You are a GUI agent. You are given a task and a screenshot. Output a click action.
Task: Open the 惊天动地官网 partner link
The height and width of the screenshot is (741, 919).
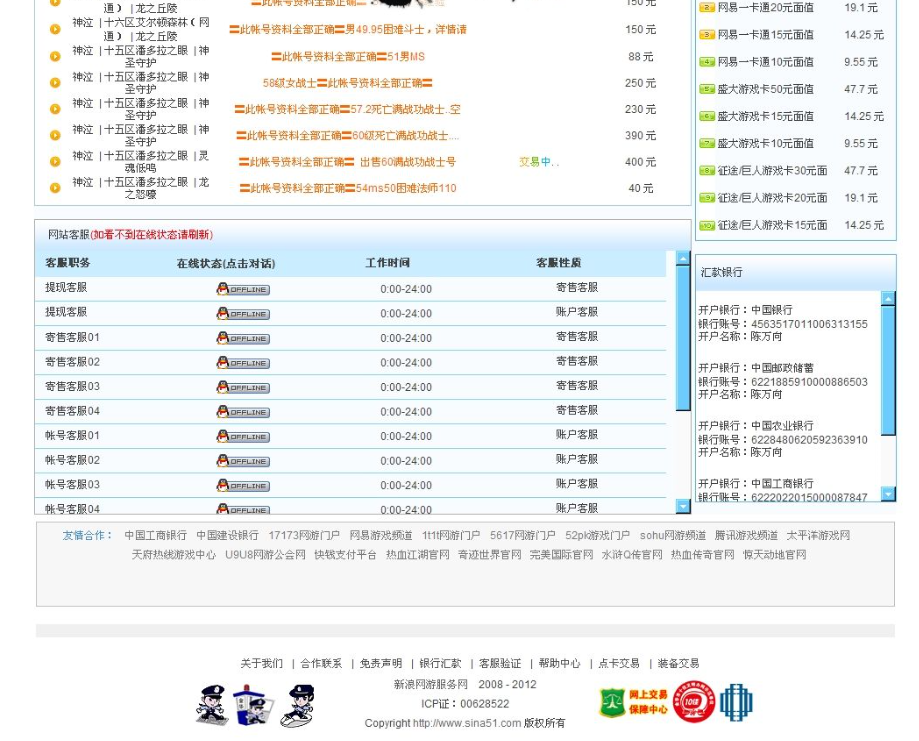click(x=775, y=555)
